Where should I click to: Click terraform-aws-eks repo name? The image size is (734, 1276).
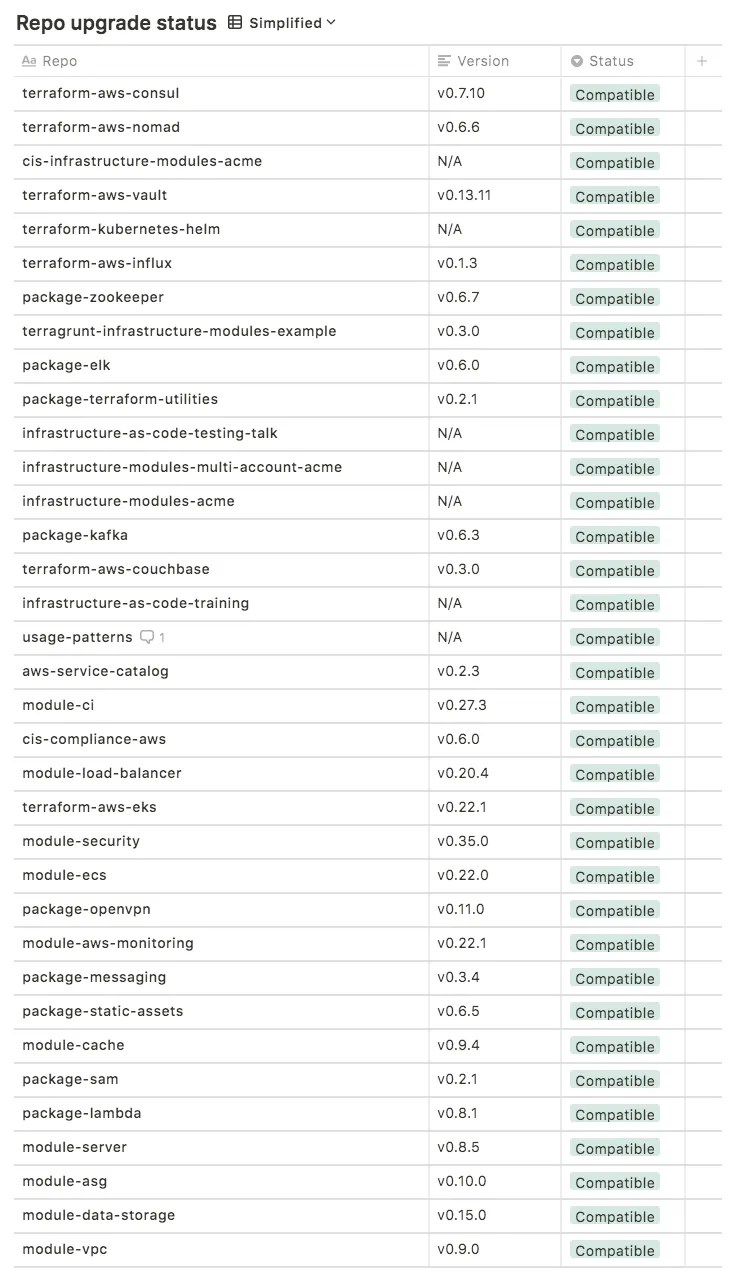tap(89, 807)
